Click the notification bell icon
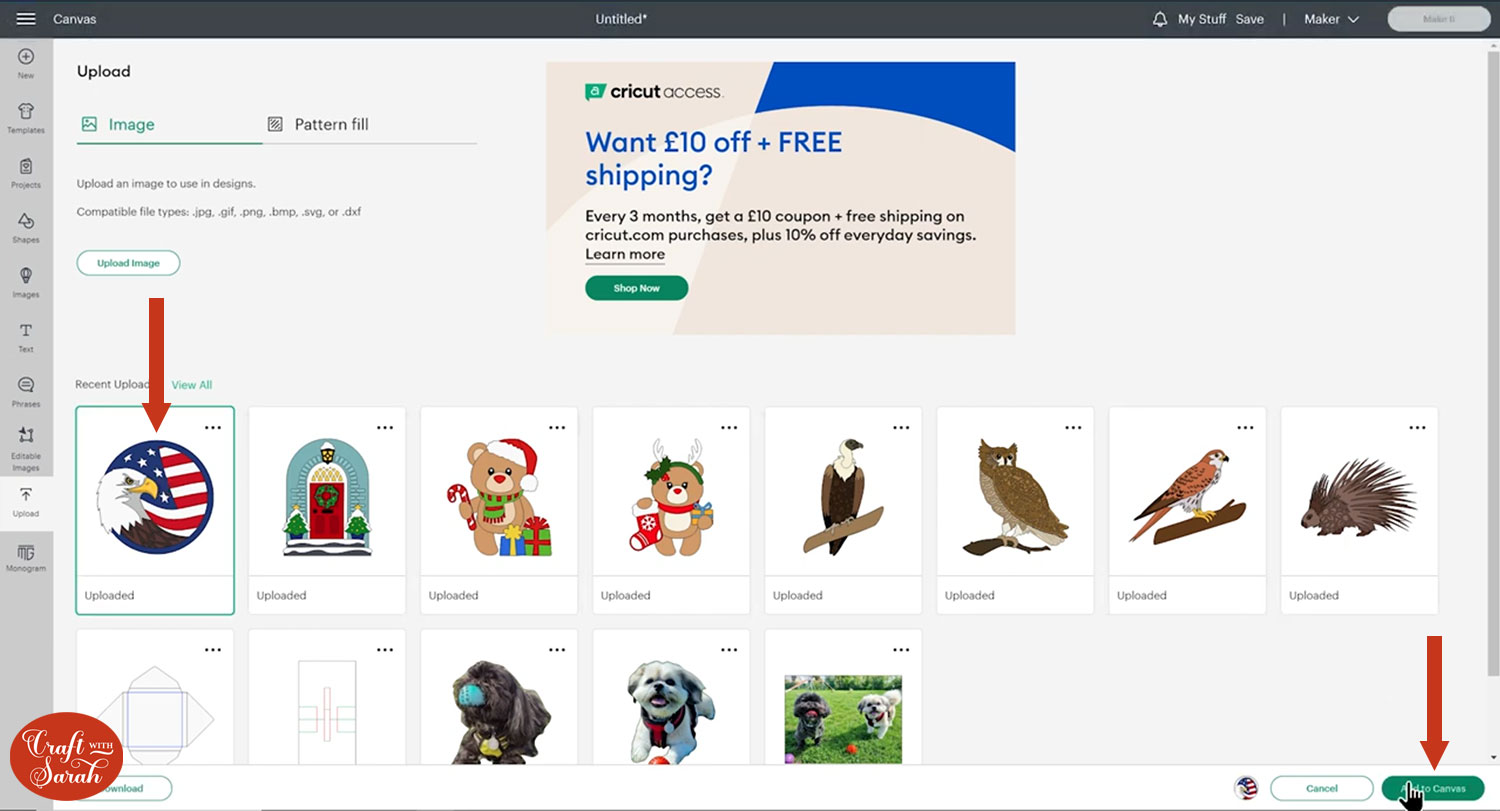Viewport: 1500px width, 811px height. 1160,19
